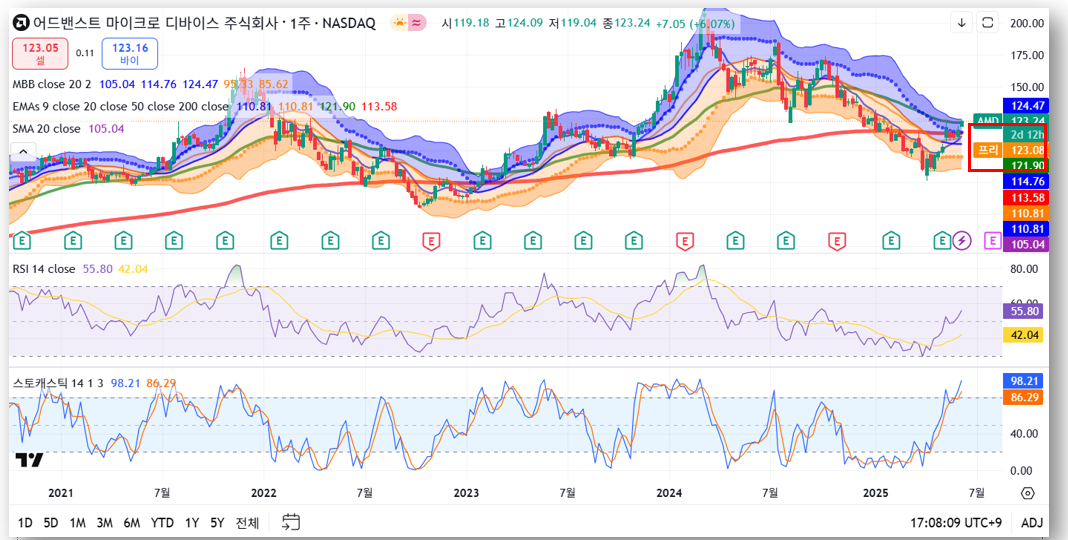Click the purple 105.04 price axis label
The height and width of the screenshot is (540, 1068).
(1026, 244)
